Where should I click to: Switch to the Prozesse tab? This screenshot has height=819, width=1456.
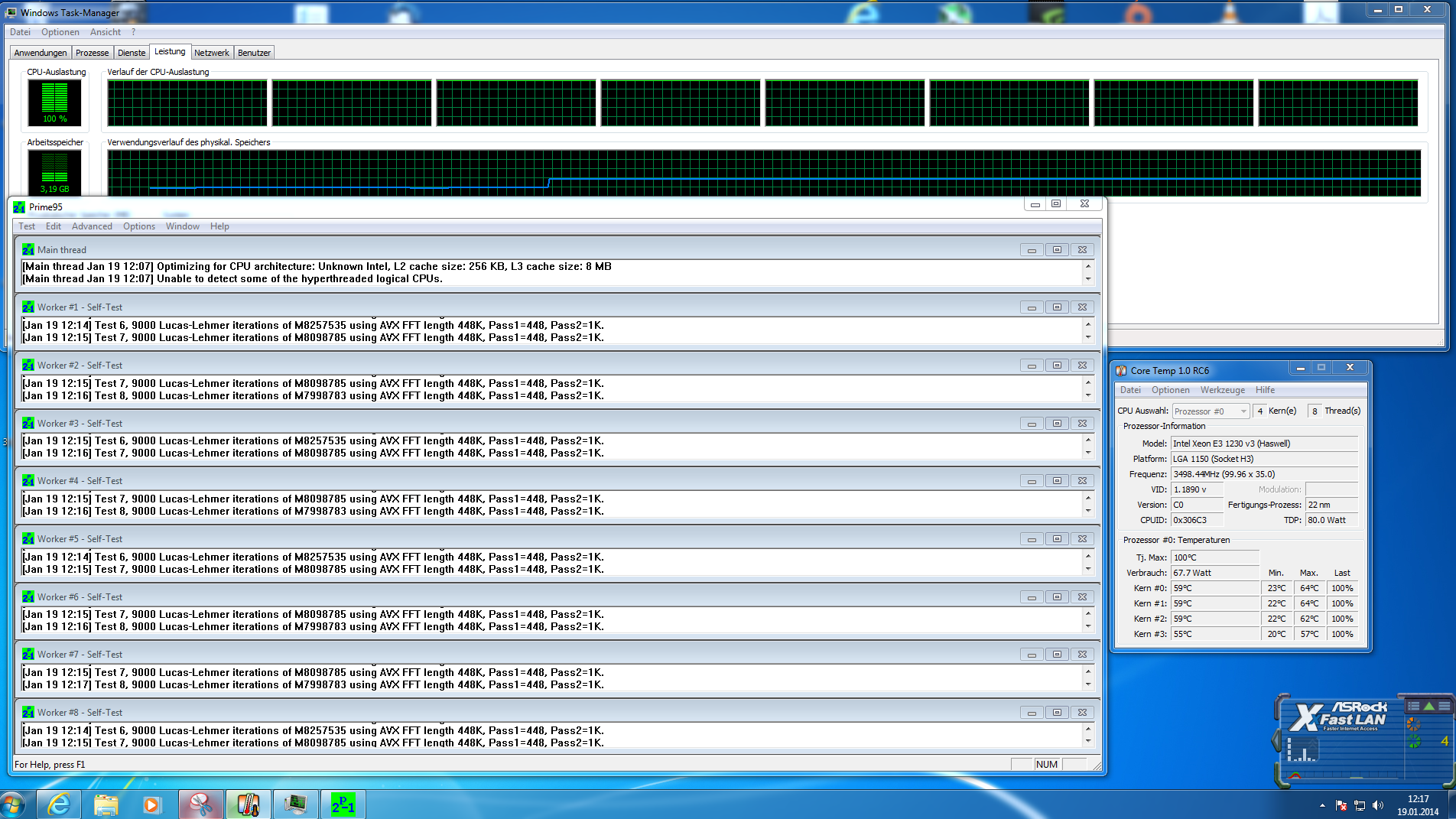point(92,53)
